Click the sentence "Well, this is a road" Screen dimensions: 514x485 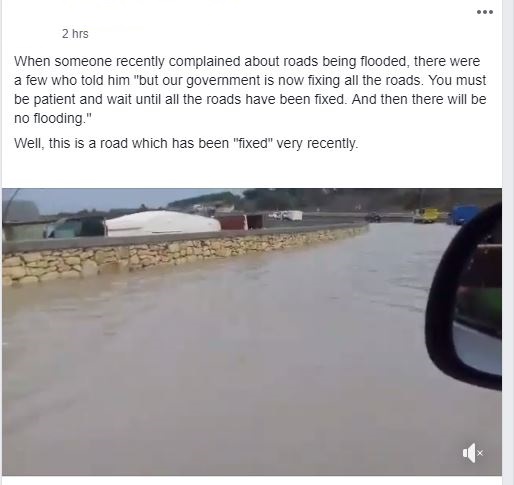[x=186, y=144]
